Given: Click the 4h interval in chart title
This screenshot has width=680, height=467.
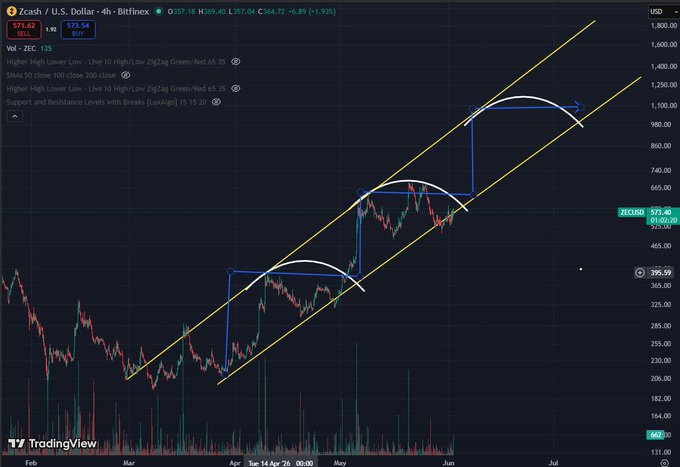Looking at the screenshot, I should [x=106, y=11].
